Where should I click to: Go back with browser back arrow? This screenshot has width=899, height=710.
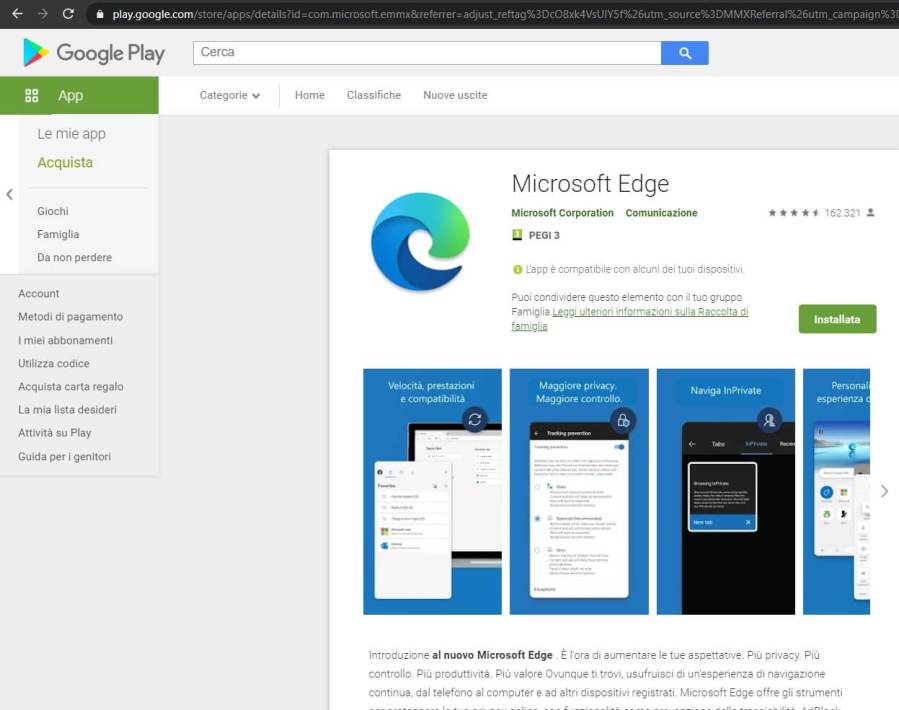point(17,14)
